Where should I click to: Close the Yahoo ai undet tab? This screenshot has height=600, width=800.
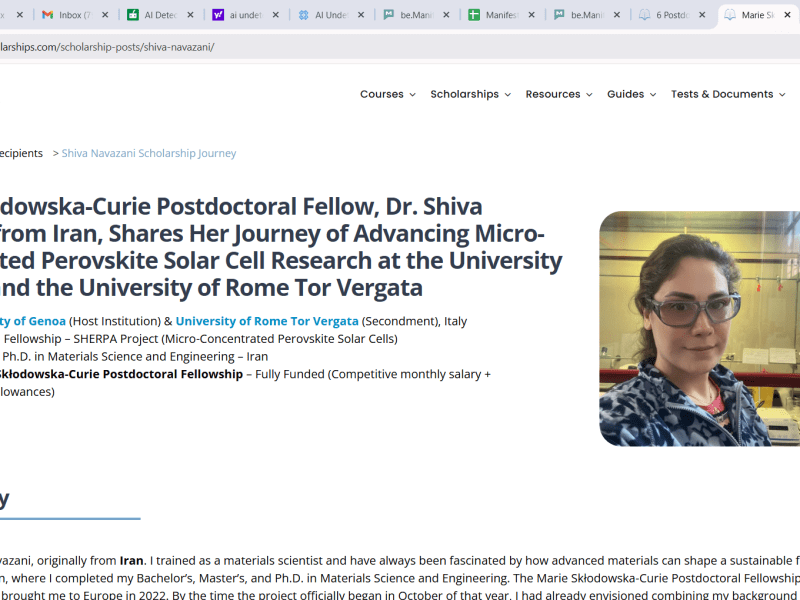click(276, 15)
